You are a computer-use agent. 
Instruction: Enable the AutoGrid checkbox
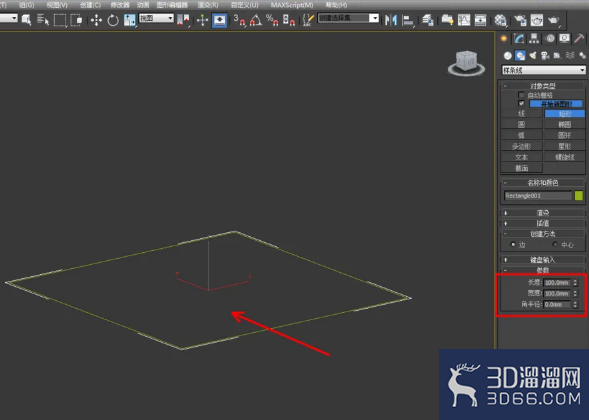coord(521,95)
